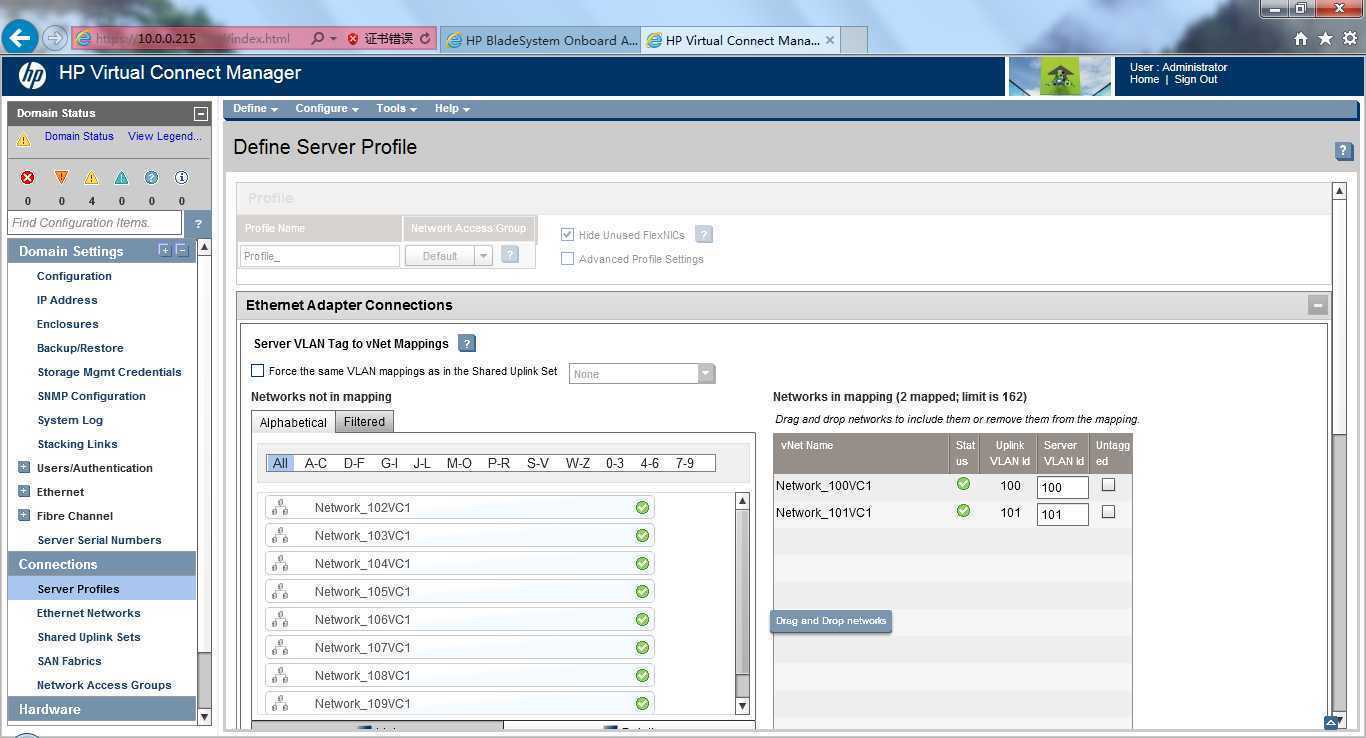
Task: Open the Domain Status link
Action: coord(79,136)
